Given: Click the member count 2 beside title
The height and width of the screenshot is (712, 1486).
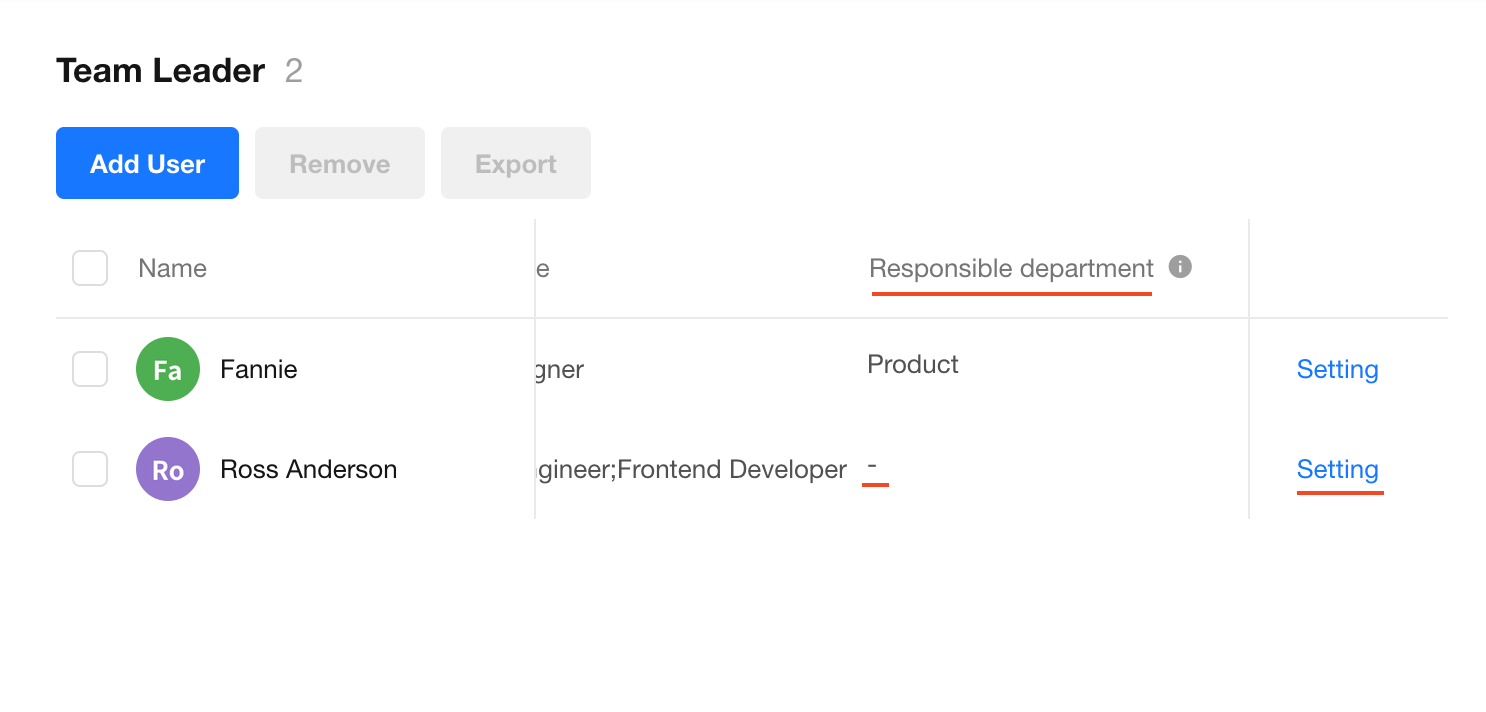Looking at the screenshot, I should (293, 71).
